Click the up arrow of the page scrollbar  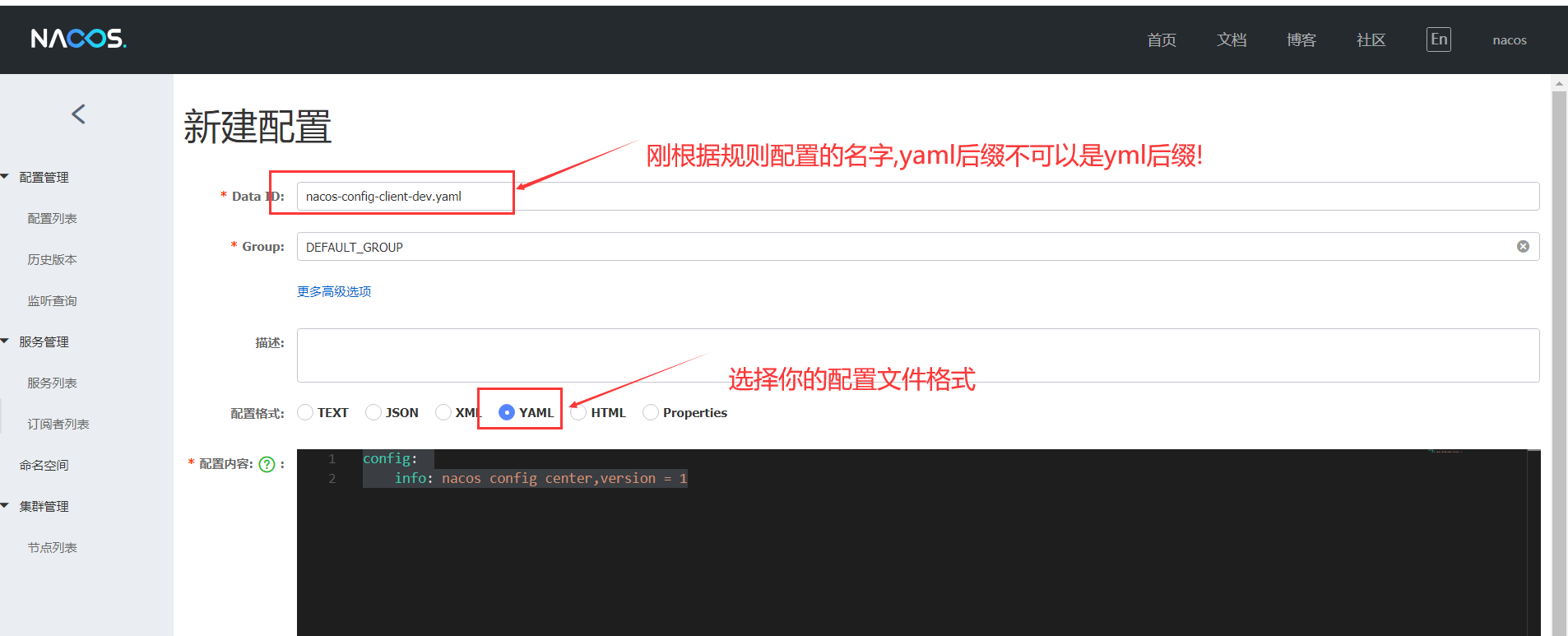pyautogui.click(x=1559, y=83)
